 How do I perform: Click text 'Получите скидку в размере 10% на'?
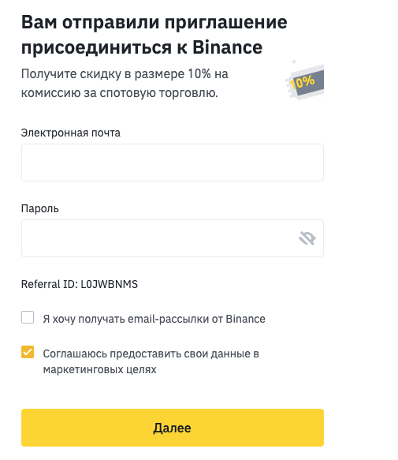pyautogui.click(x=125, y=74)
